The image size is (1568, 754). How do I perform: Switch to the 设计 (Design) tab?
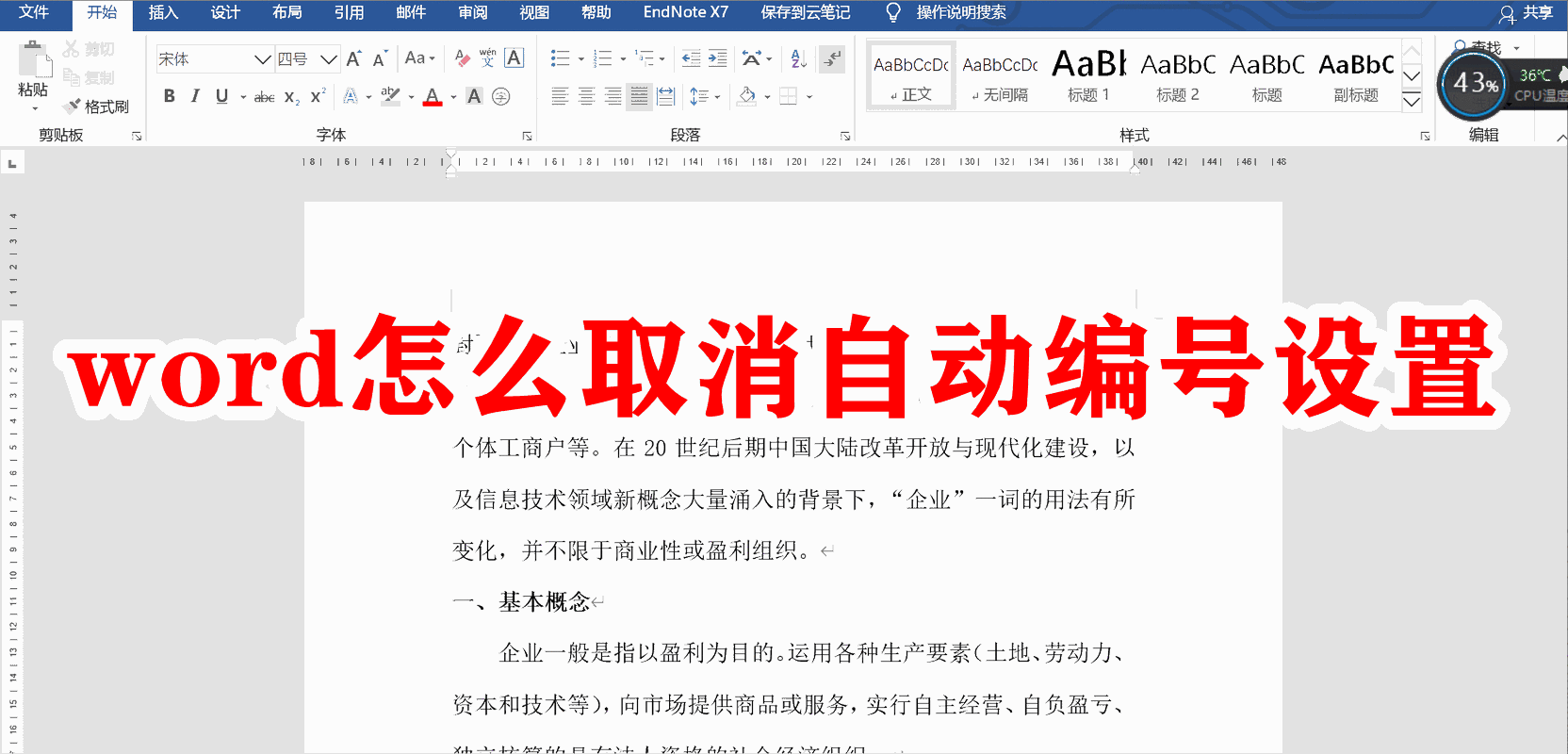225,12
